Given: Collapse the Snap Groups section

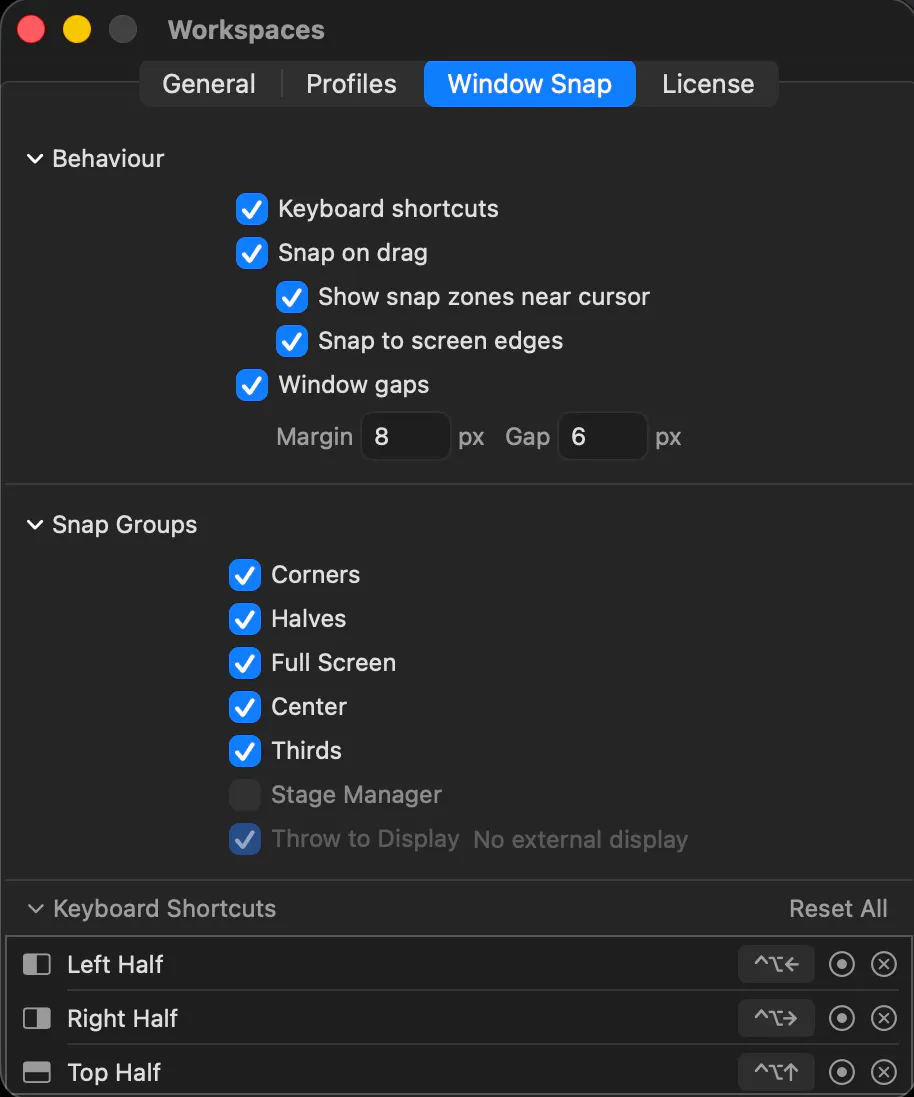Looking at the screenshot, I should 34,525.
